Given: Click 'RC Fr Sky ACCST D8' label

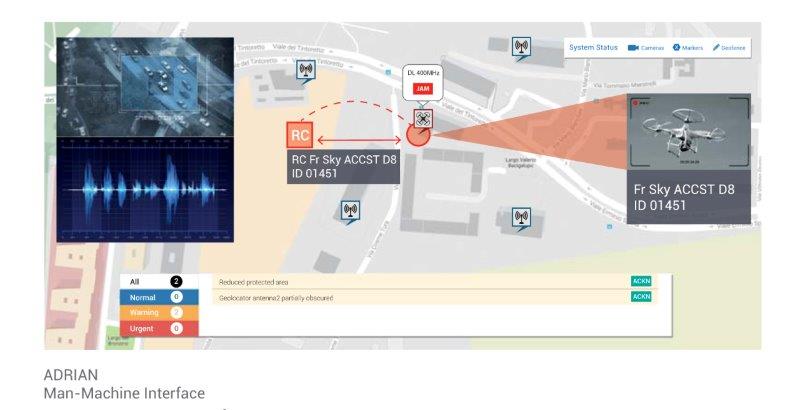Looking at the screenshot, I should (343, 160).
